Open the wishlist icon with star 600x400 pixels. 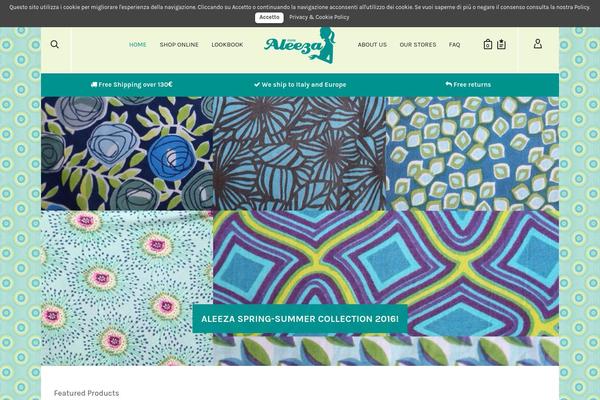pyautogui.click(x=501, y=44)
